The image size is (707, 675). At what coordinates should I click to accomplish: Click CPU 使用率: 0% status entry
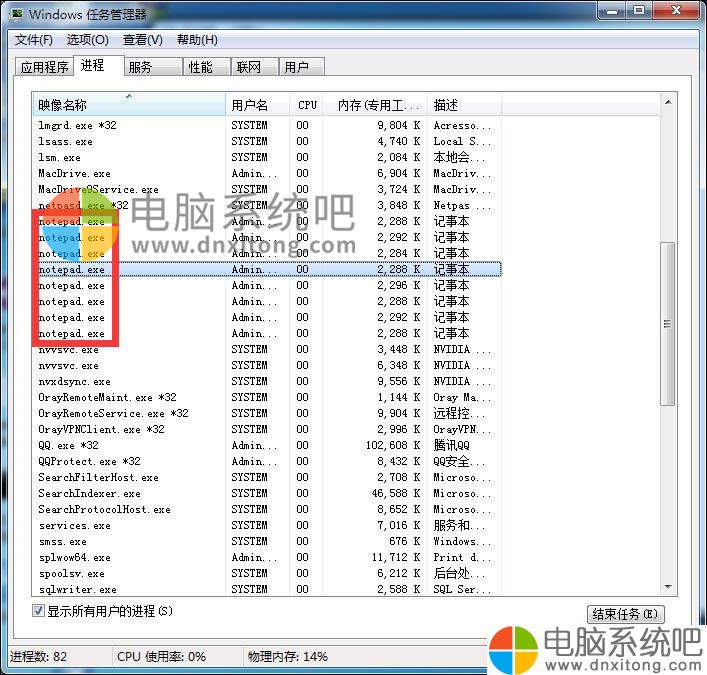pyautogui.click(x=161, y=656)
